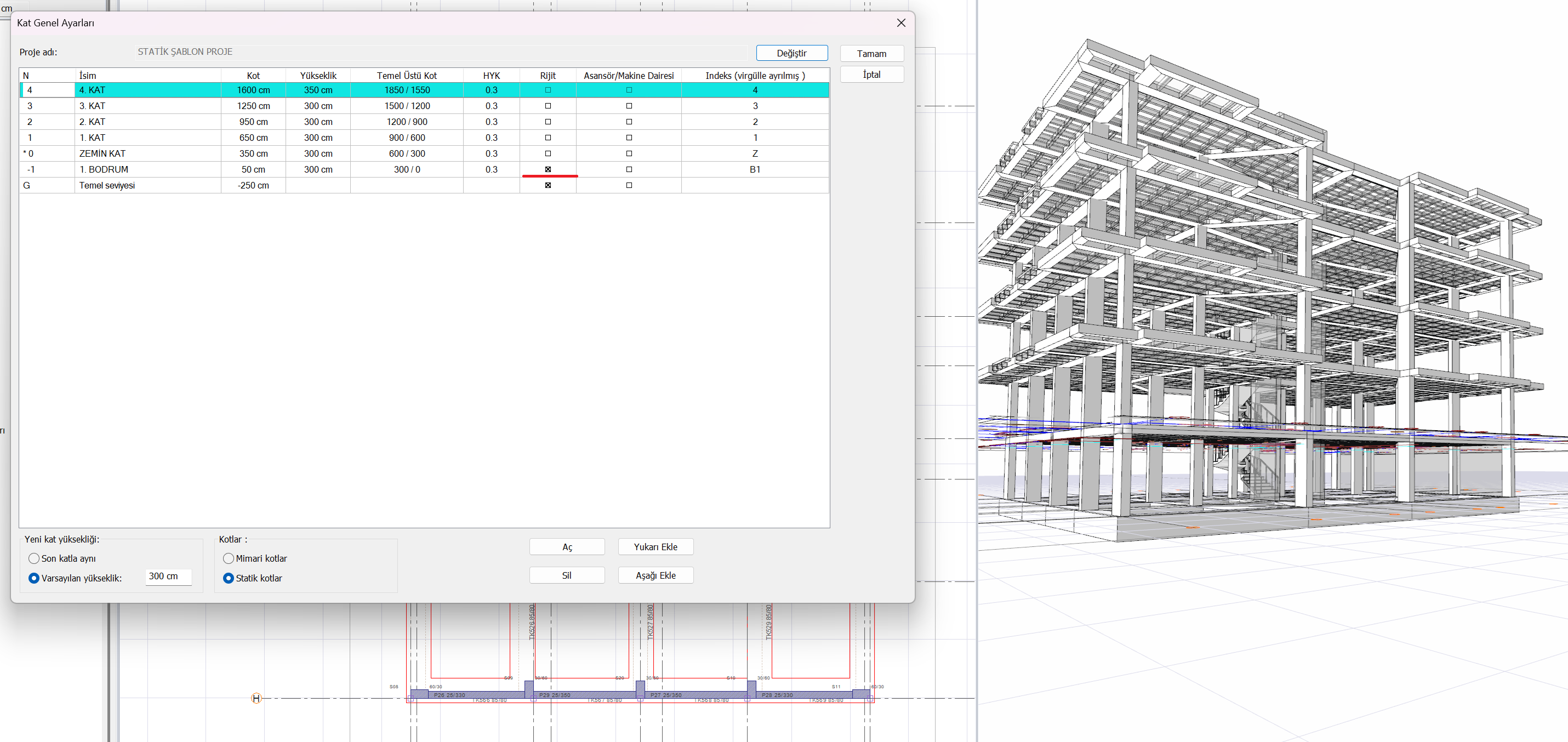Toggle Asansör/Makine Dairesi checkbox for 3. KAT
This screenshot has width=1568, height=742.
[629, 106]
